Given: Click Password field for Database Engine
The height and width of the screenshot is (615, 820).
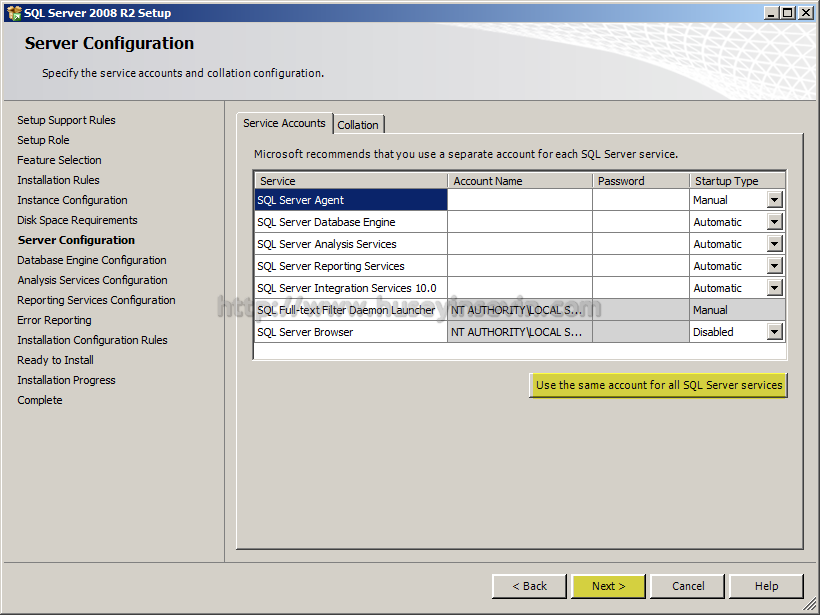Looking at the screenshot, I should point(641,222).
